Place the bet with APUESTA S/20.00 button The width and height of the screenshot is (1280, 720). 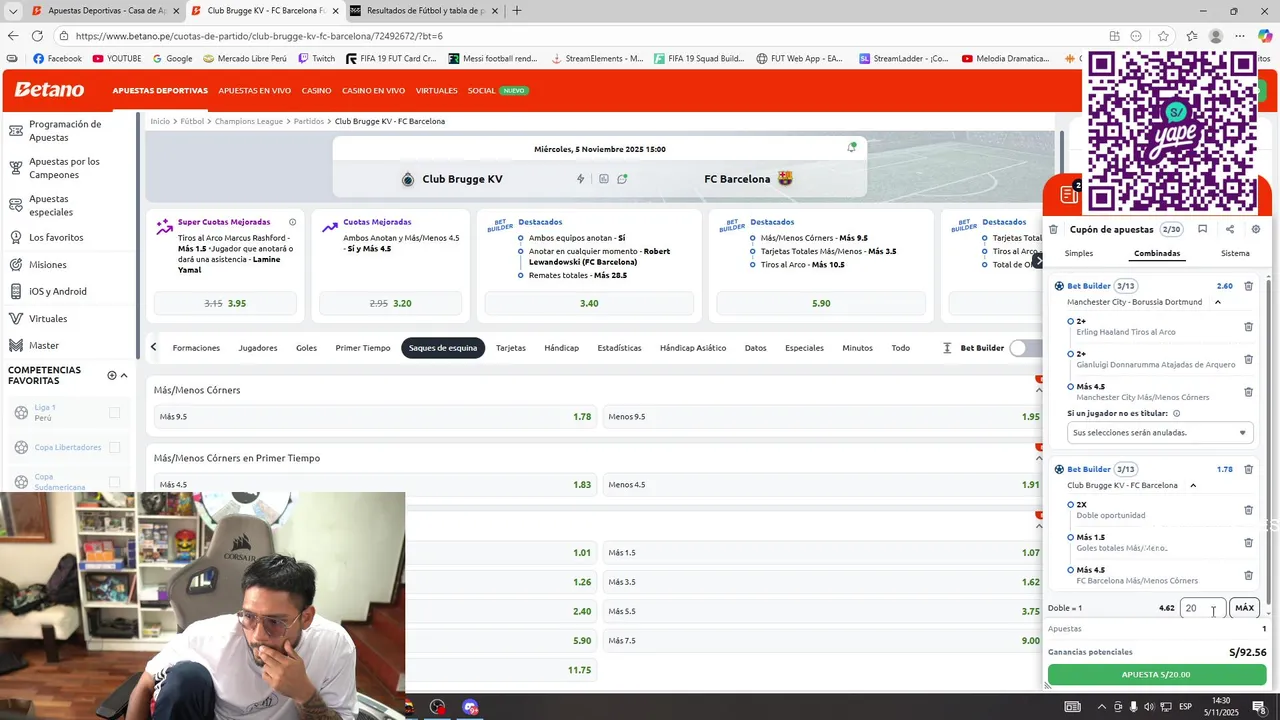tap(1156, 675)
